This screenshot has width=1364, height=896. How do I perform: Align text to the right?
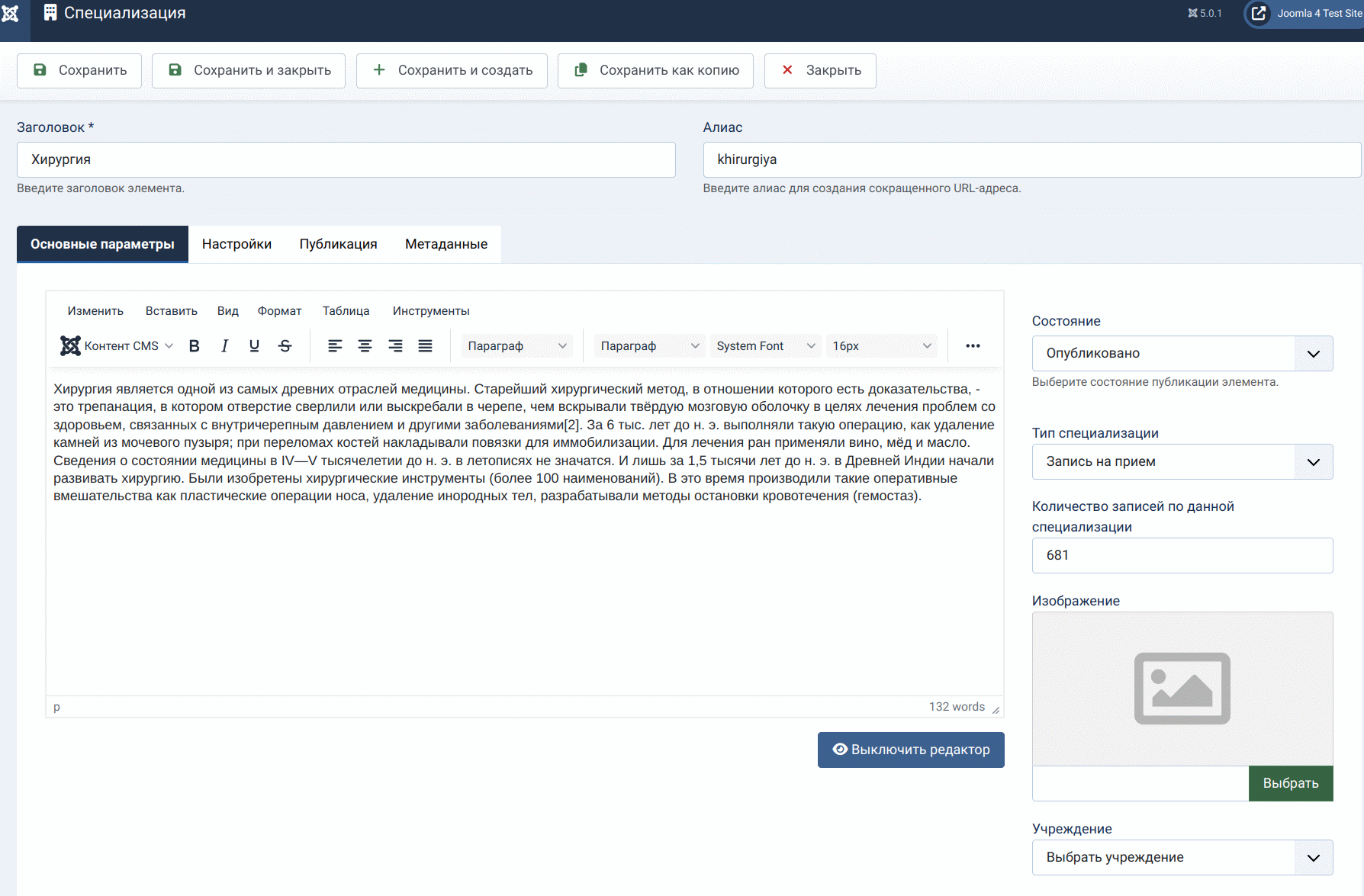tap(395, 346)
